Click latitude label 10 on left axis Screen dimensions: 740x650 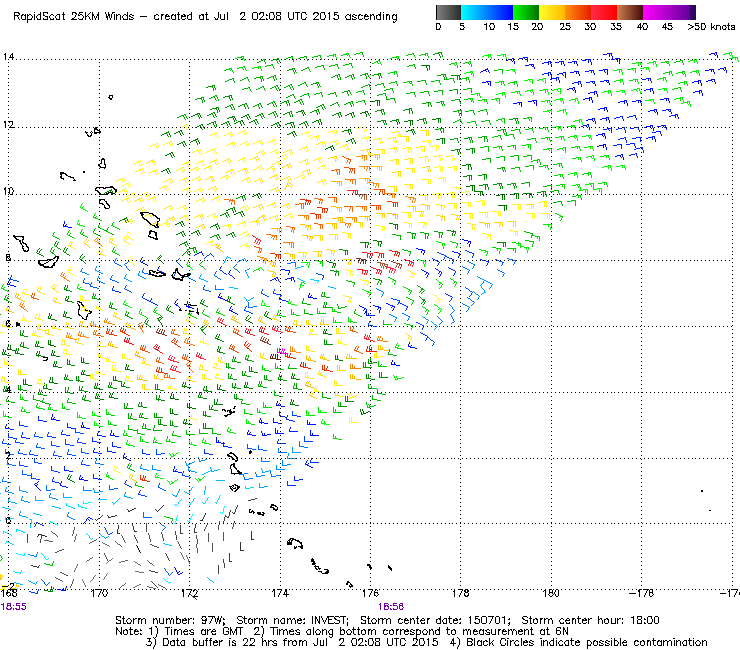(x=8, y=191)
